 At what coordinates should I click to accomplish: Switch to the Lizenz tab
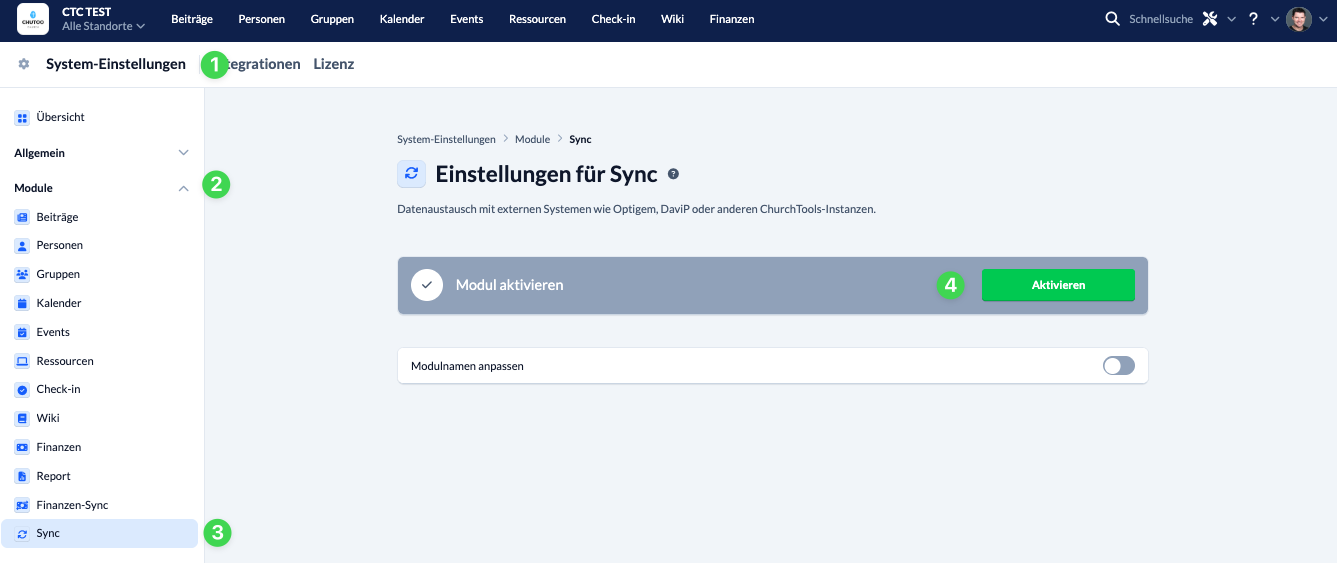pos(333,64)
